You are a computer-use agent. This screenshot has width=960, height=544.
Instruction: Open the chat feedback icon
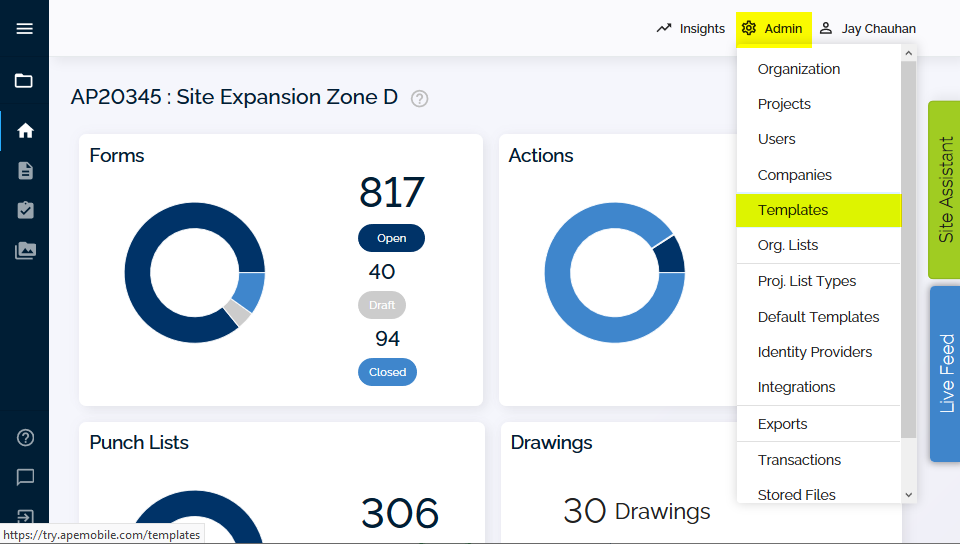pyautogui.click(x=25, y=477)
